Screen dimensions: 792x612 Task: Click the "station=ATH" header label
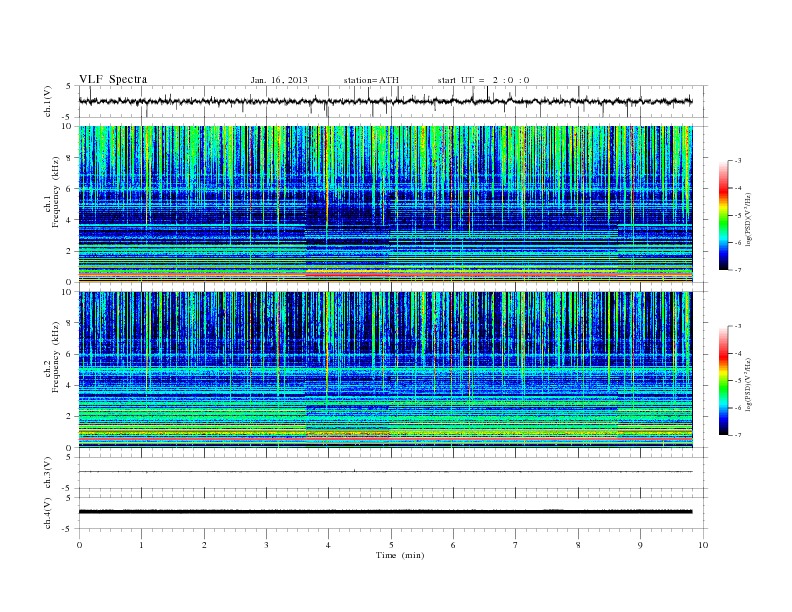(371, 80)
